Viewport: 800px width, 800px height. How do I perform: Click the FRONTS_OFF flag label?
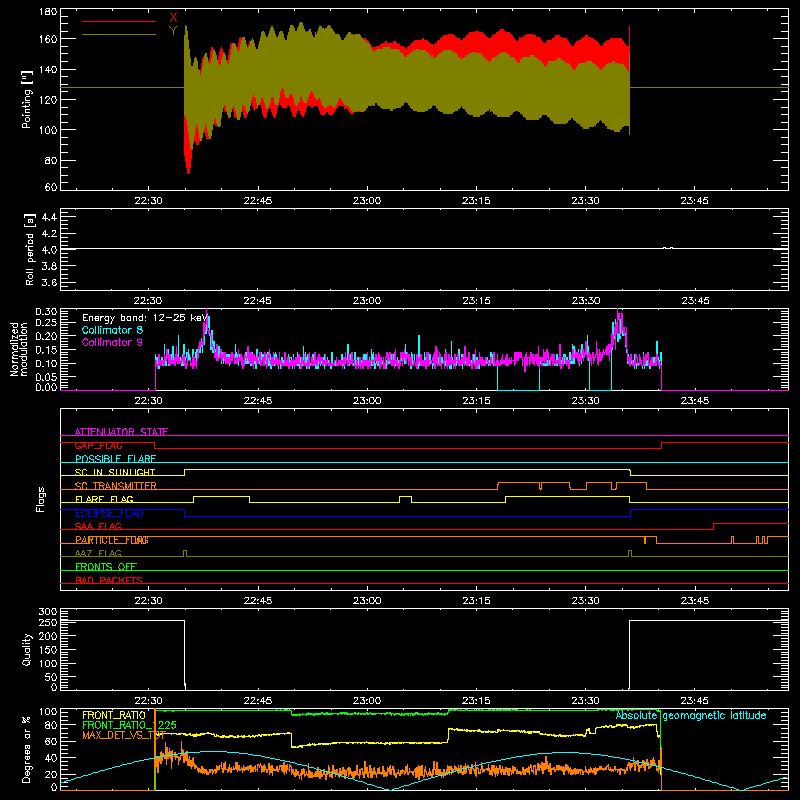pyautogui.click(x=106, y=567)
